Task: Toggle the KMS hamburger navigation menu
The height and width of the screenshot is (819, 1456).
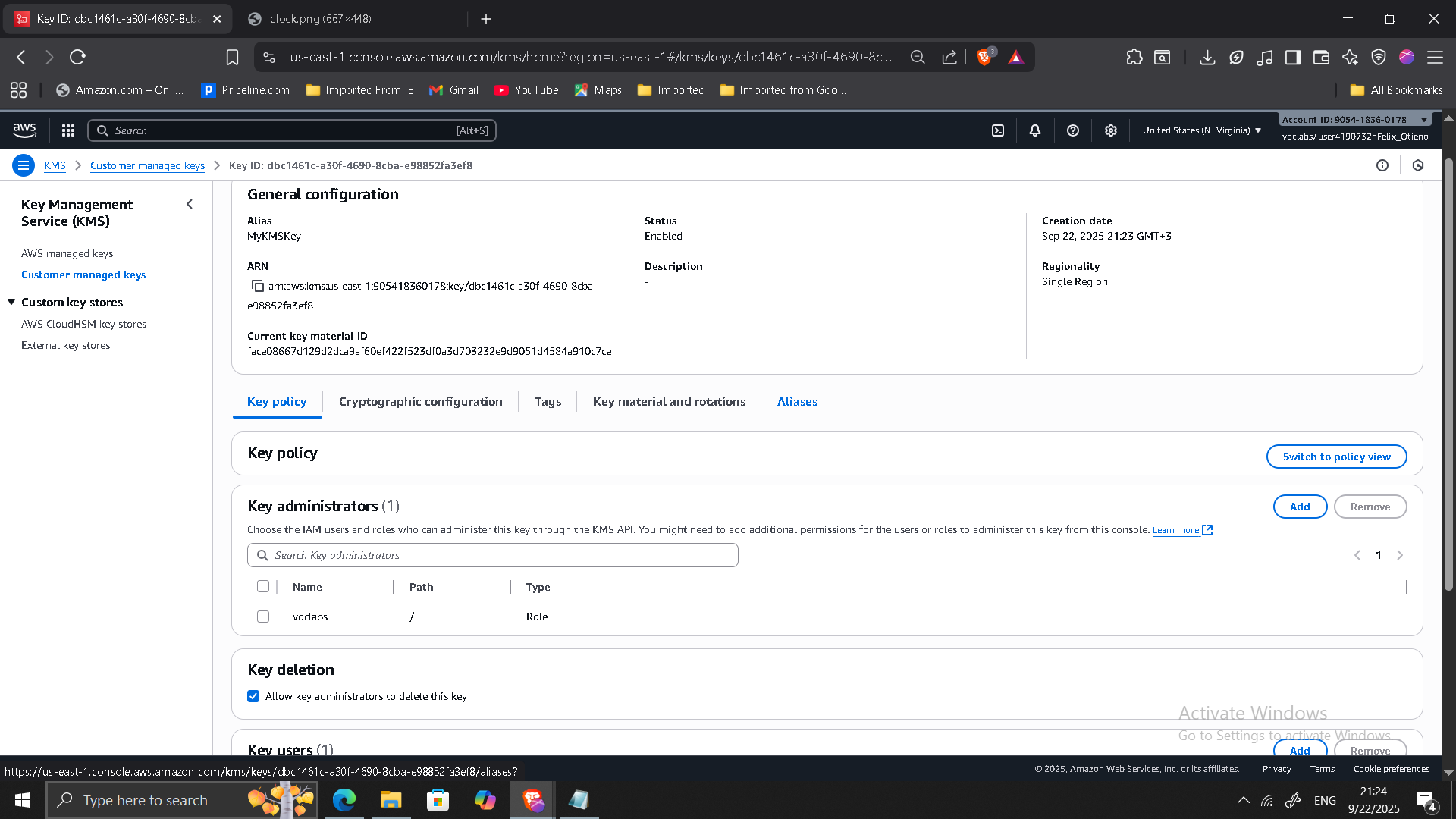Action: (x=24, y=165)
